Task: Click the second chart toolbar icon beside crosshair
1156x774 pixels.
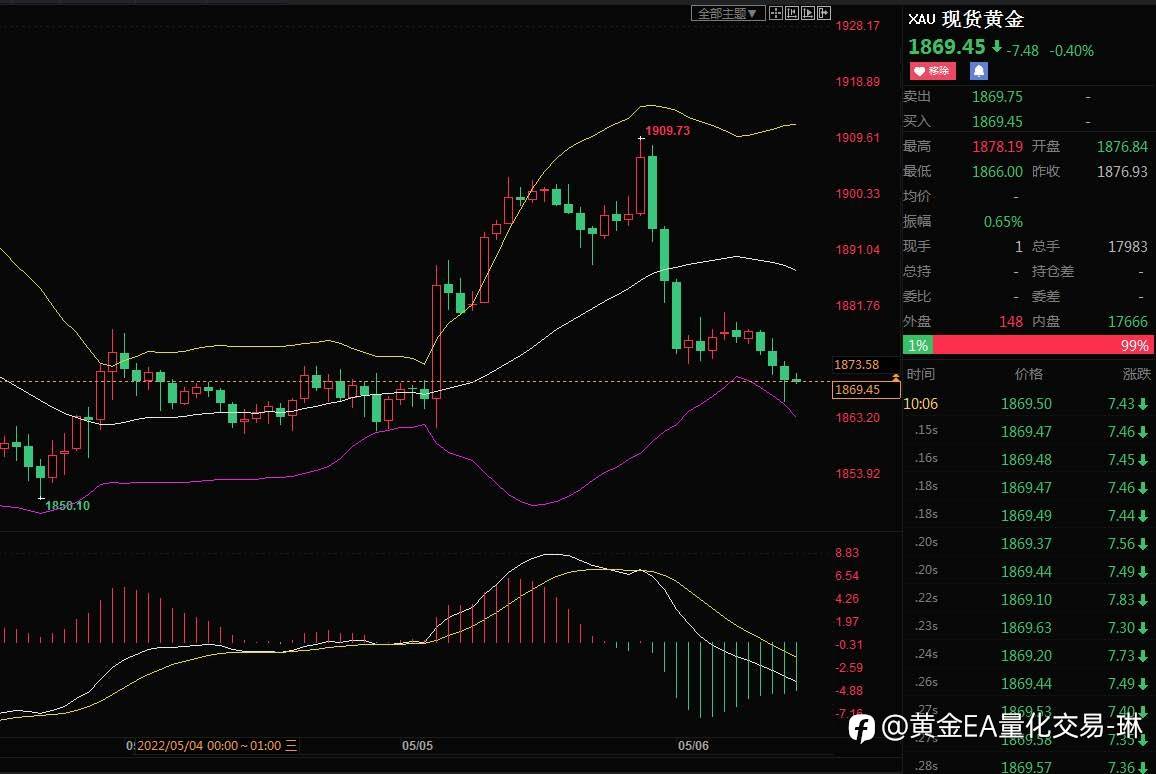Action: coord(792,13)
